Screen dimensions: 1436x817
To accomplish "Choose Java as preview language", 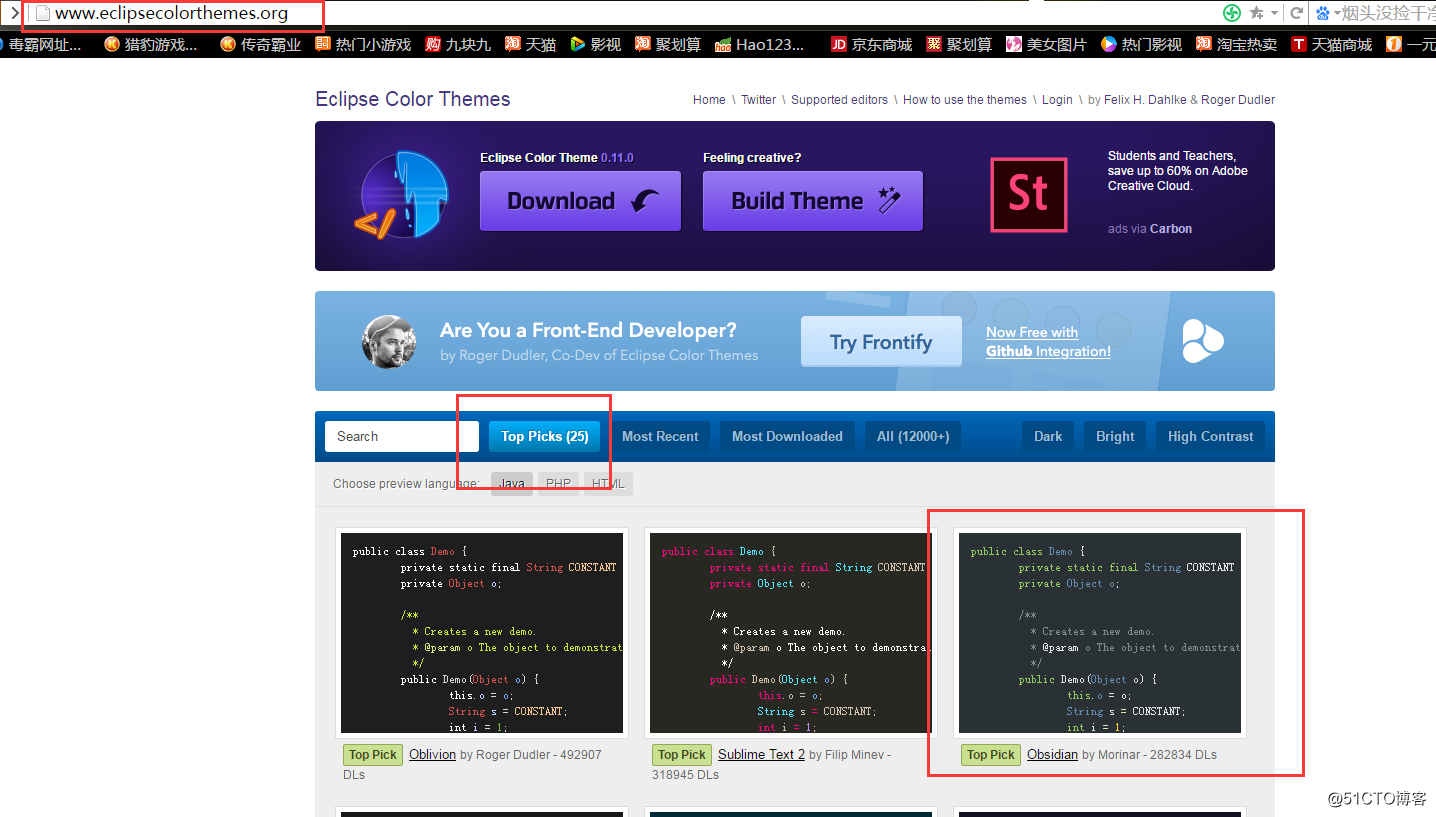I will (511, 484).
